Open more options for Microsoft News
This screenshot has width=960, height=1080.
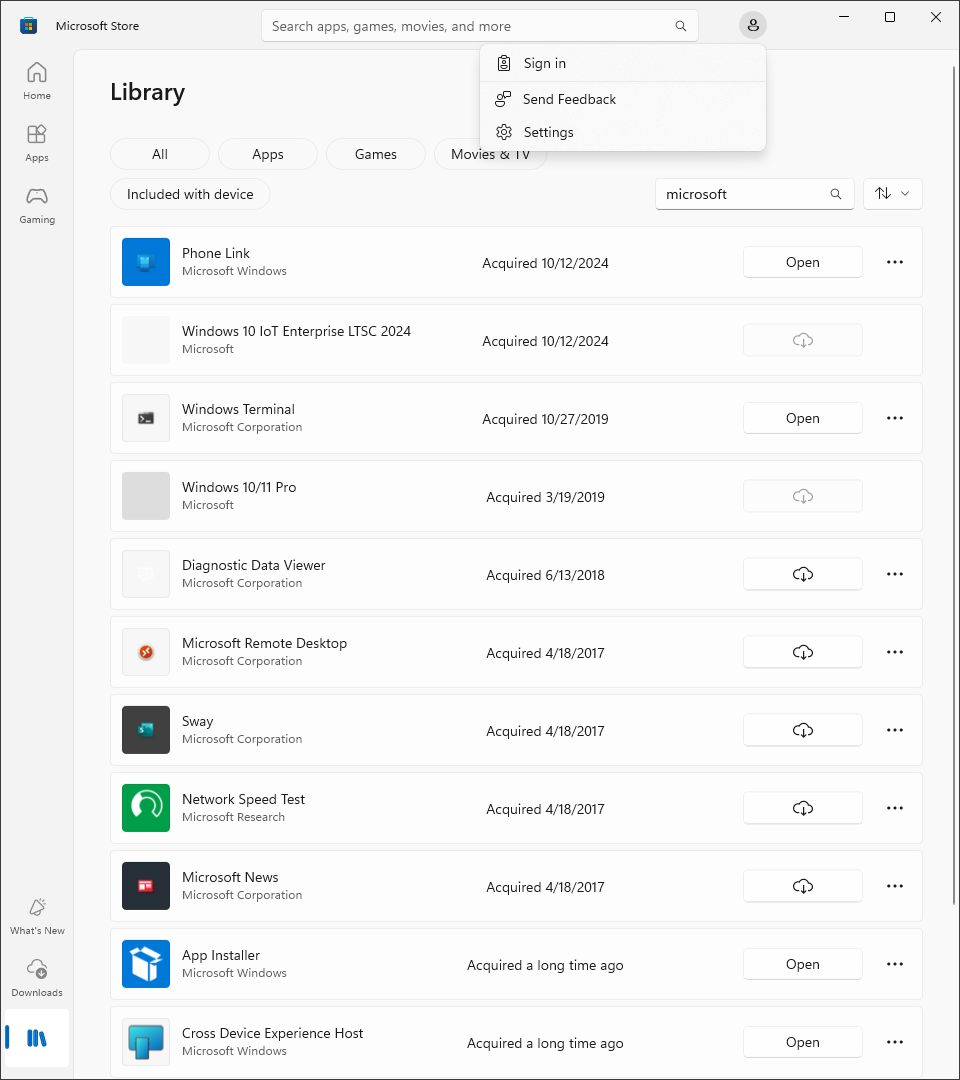point(895,886)
